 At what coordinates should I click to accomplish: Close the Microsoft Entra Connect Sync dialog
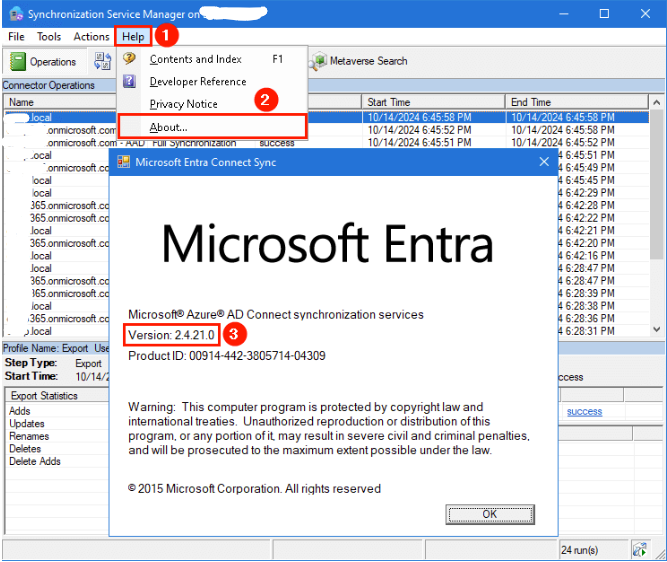point(544,162)
